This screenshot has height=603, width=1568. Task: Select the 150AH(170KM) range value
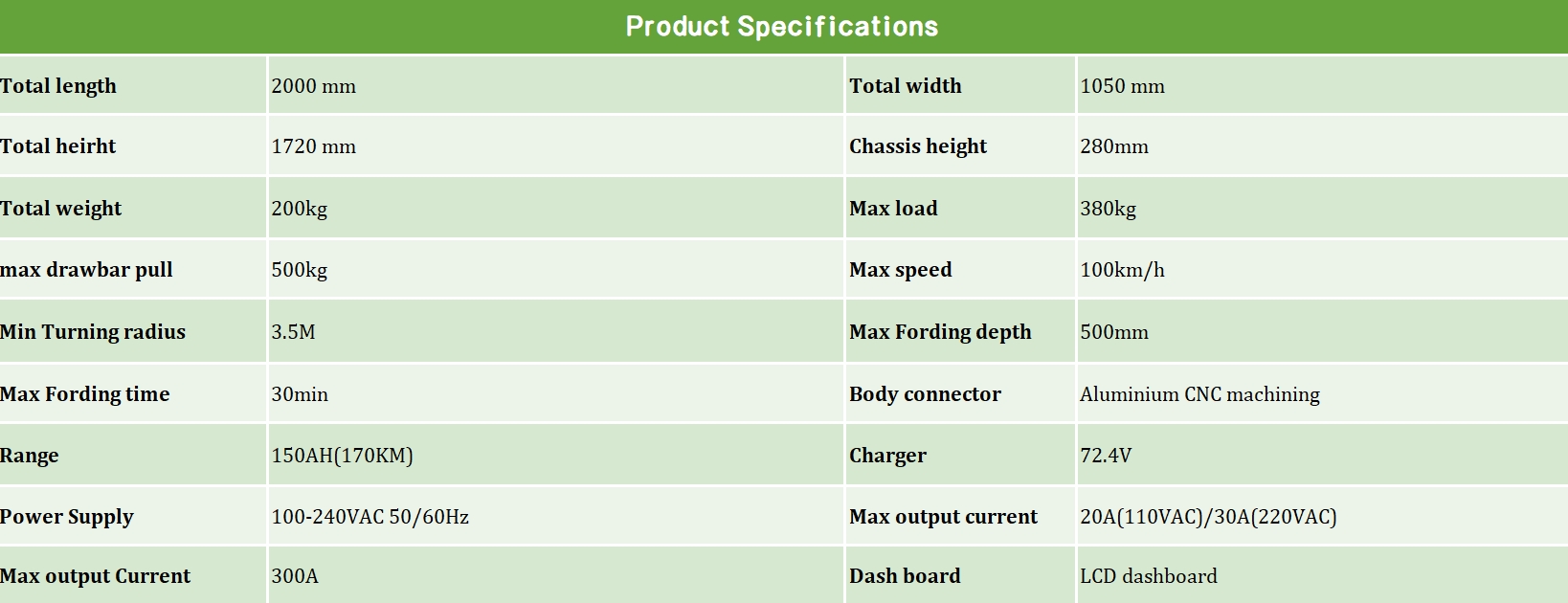pyautogui.click(x=342, y=456)
